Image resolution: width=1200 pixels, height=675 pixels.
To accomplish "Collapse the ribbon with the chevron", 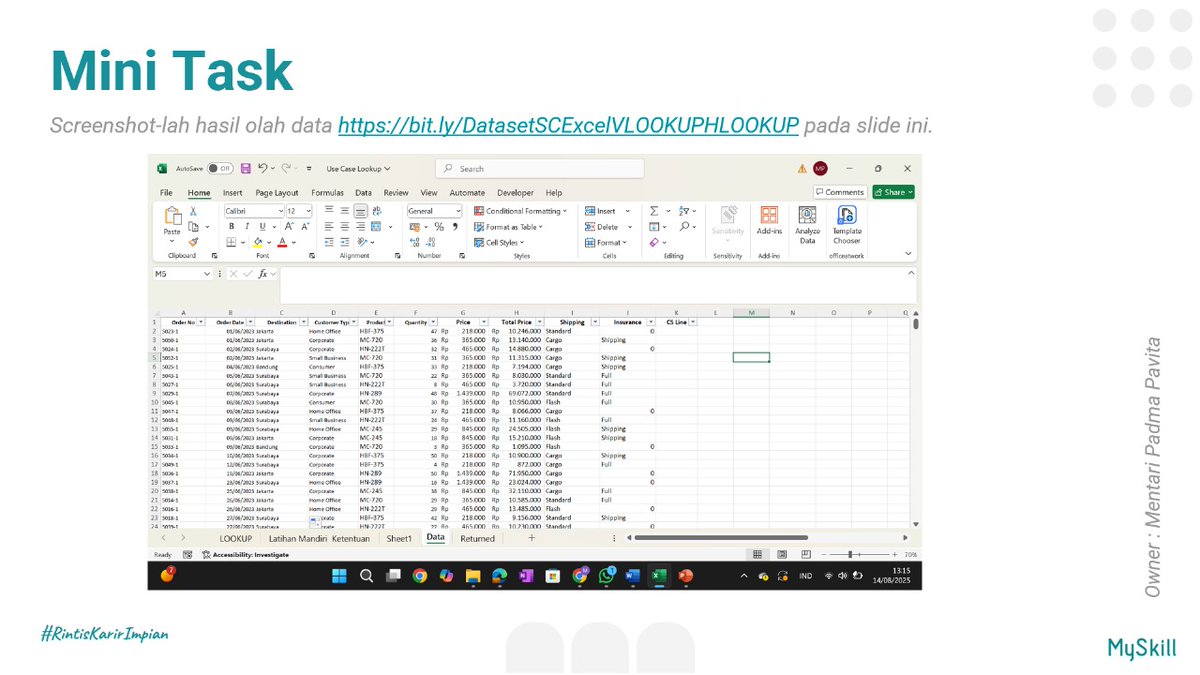I will 908,254.
